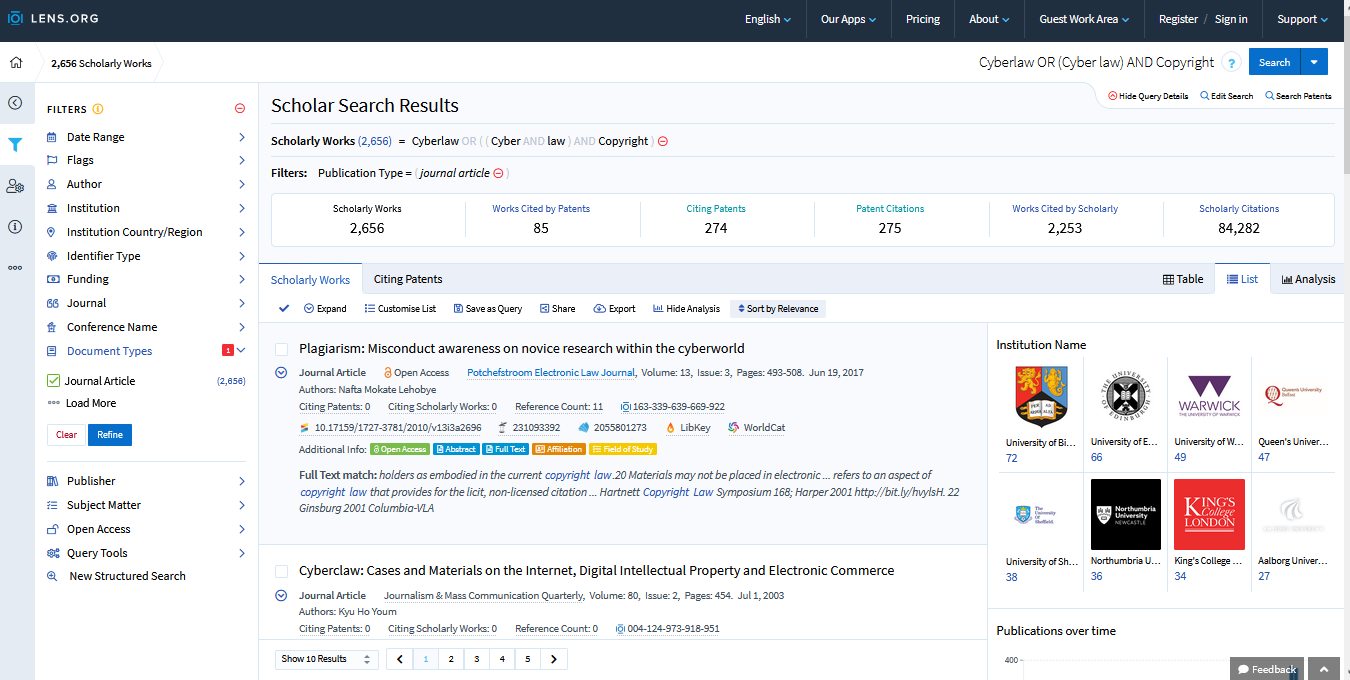Select the Plagiarism result checkbox
Viewport: 1350px width, 680px height.
(281, 349)
